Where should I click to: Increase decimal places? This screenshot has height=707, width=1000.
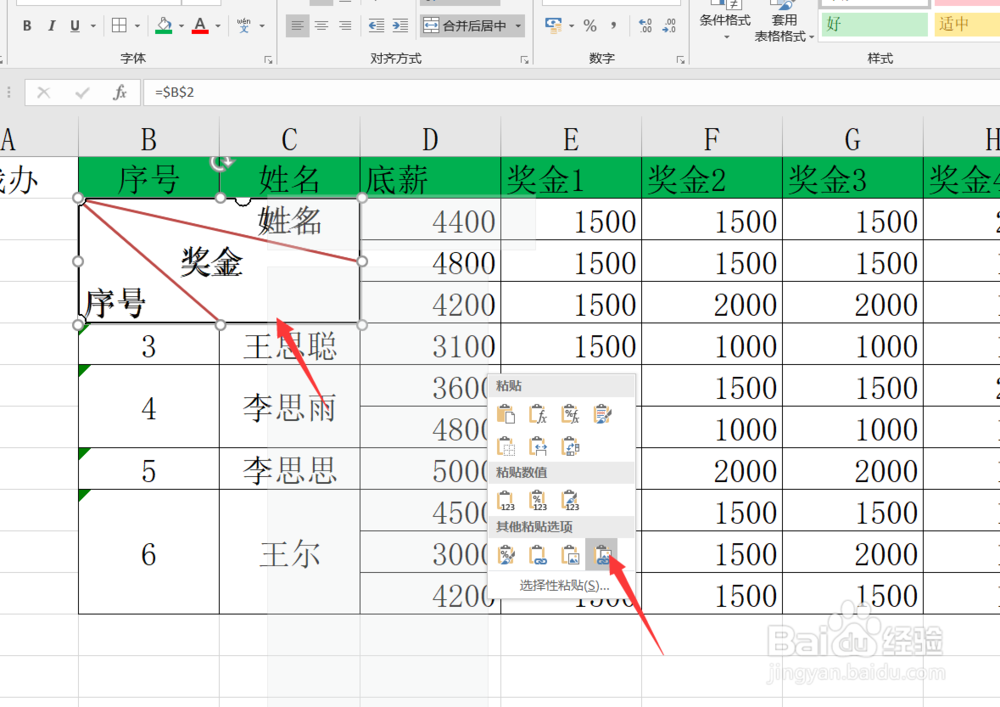coord(645,26)
